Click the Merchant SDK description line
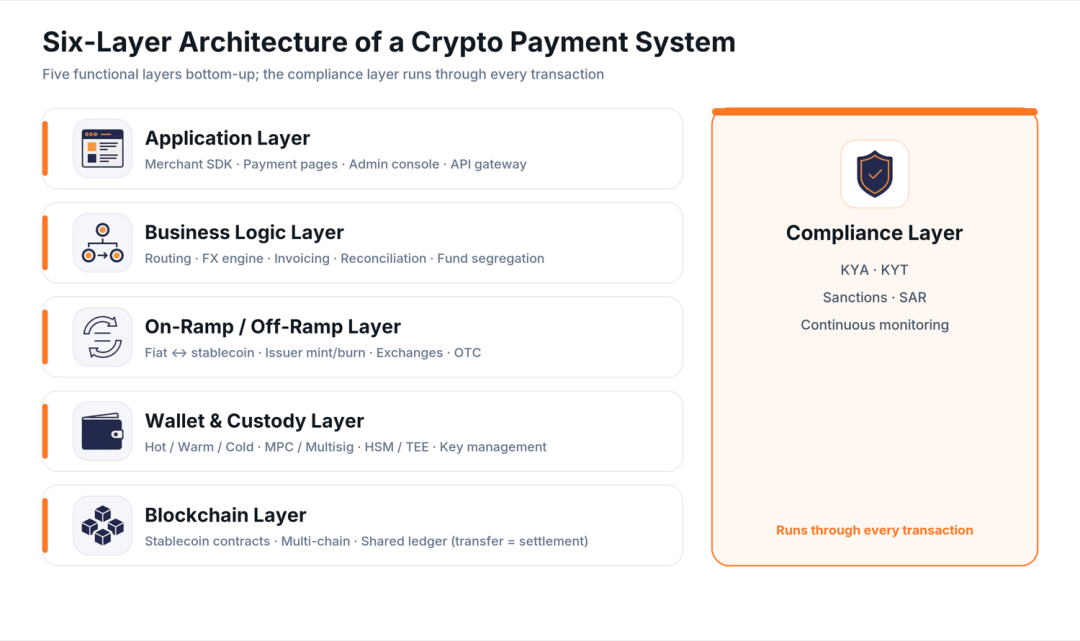The height and width of the screenshot is (641, 1080). click(335, 165)
